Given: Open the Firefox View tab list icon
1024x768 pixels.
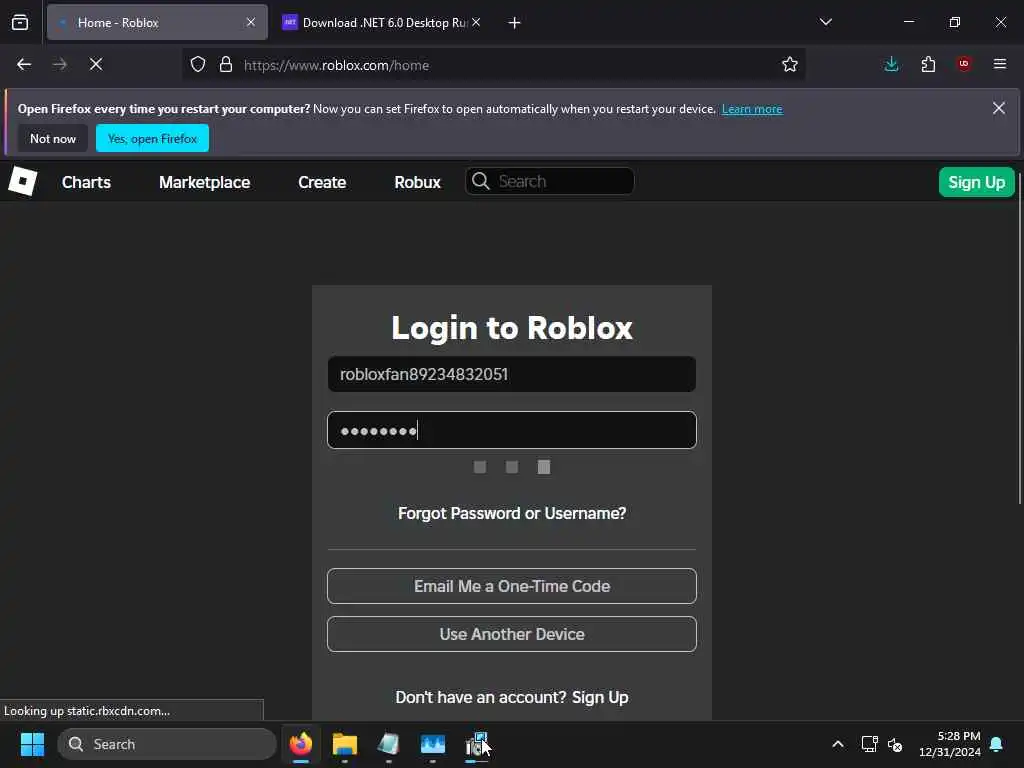Looking at the screenshot, I should (x=20, y=22).
